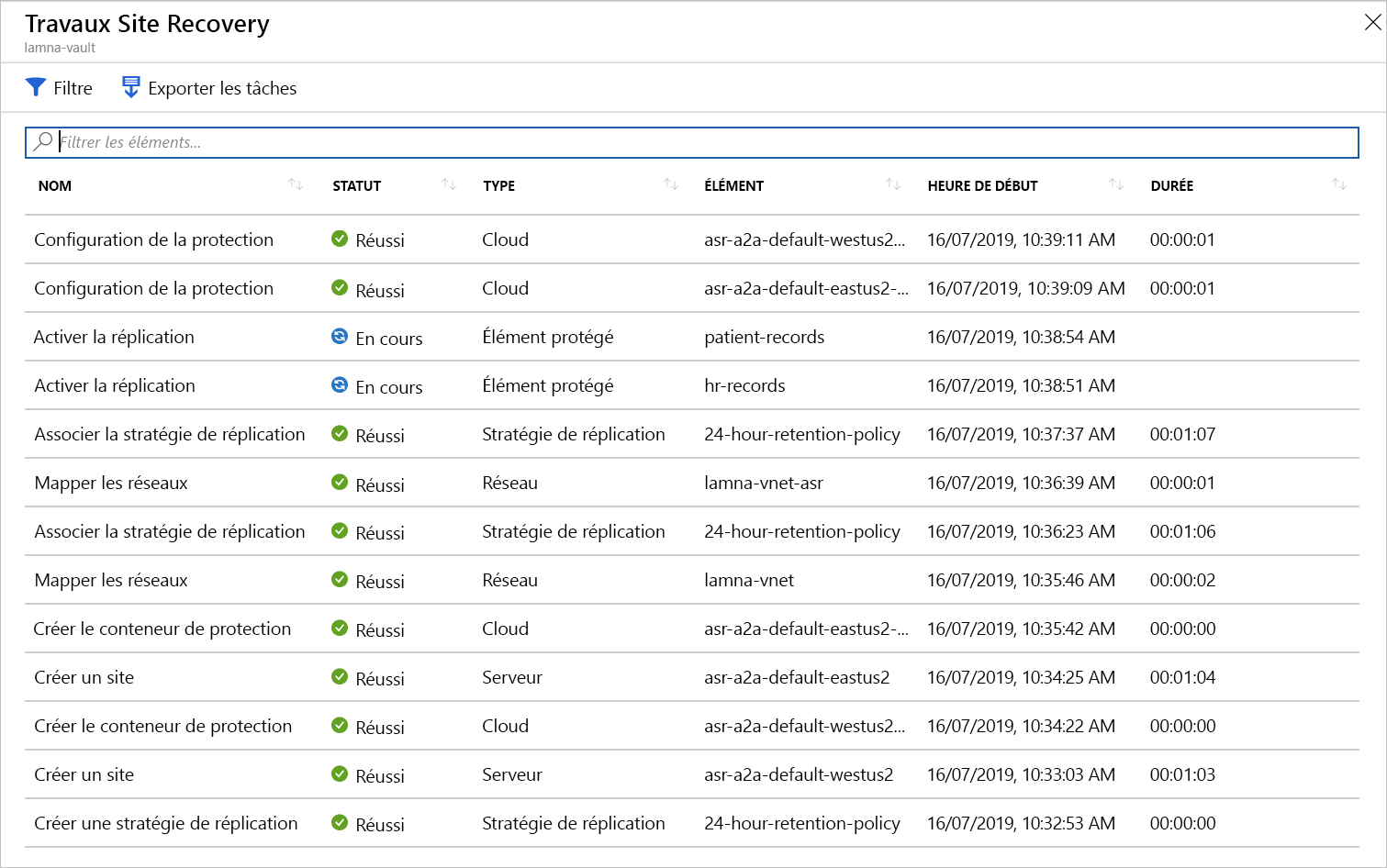The width and height of the screenshot is (1387, 868).
Task: Focus the Filtrer les éléments search field
Action: (691, 142)
